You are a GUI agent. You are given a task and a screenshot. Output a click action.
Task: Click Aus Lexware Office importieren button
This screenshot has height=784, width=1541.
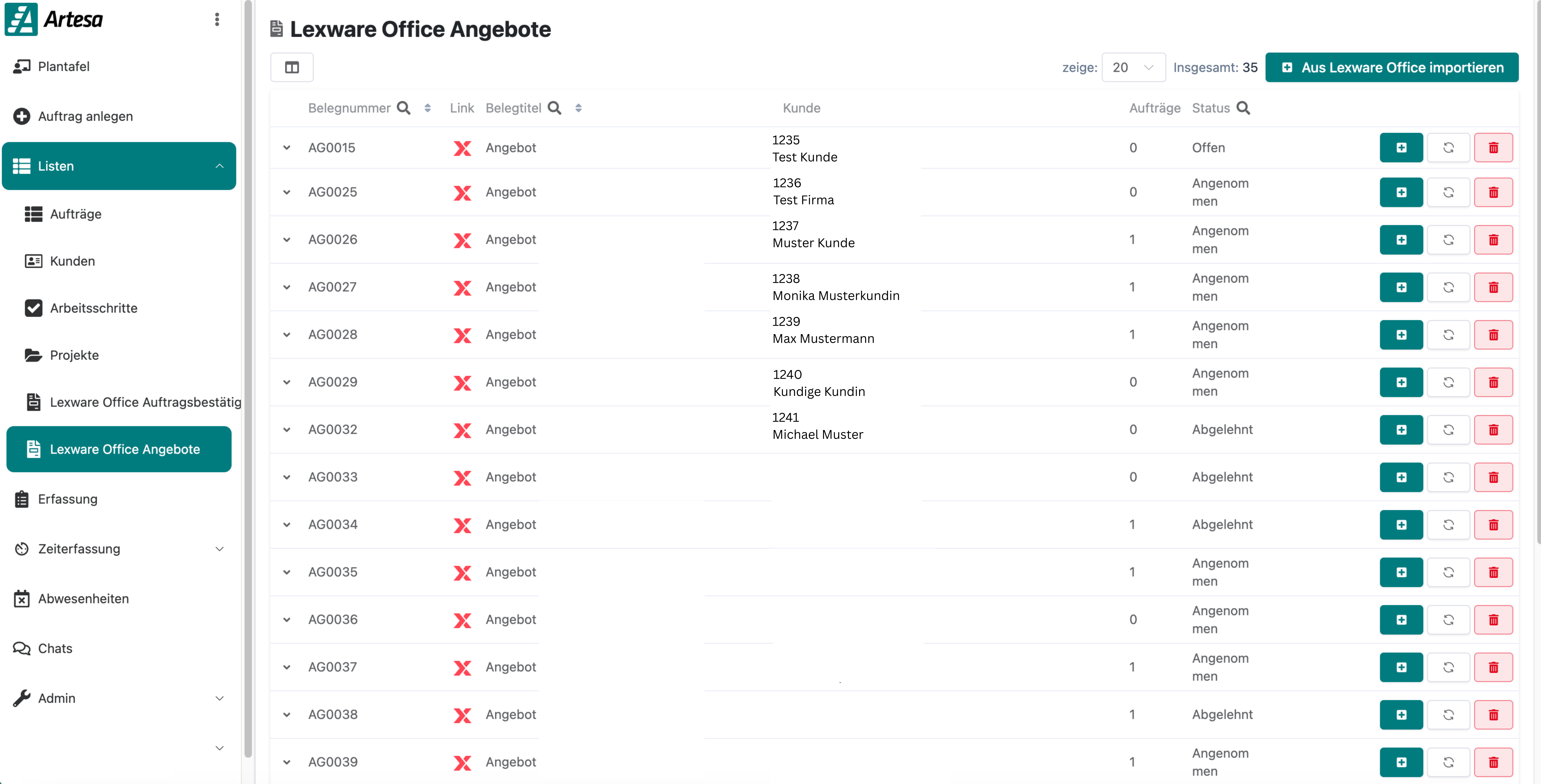click(x=1392, y=68)
